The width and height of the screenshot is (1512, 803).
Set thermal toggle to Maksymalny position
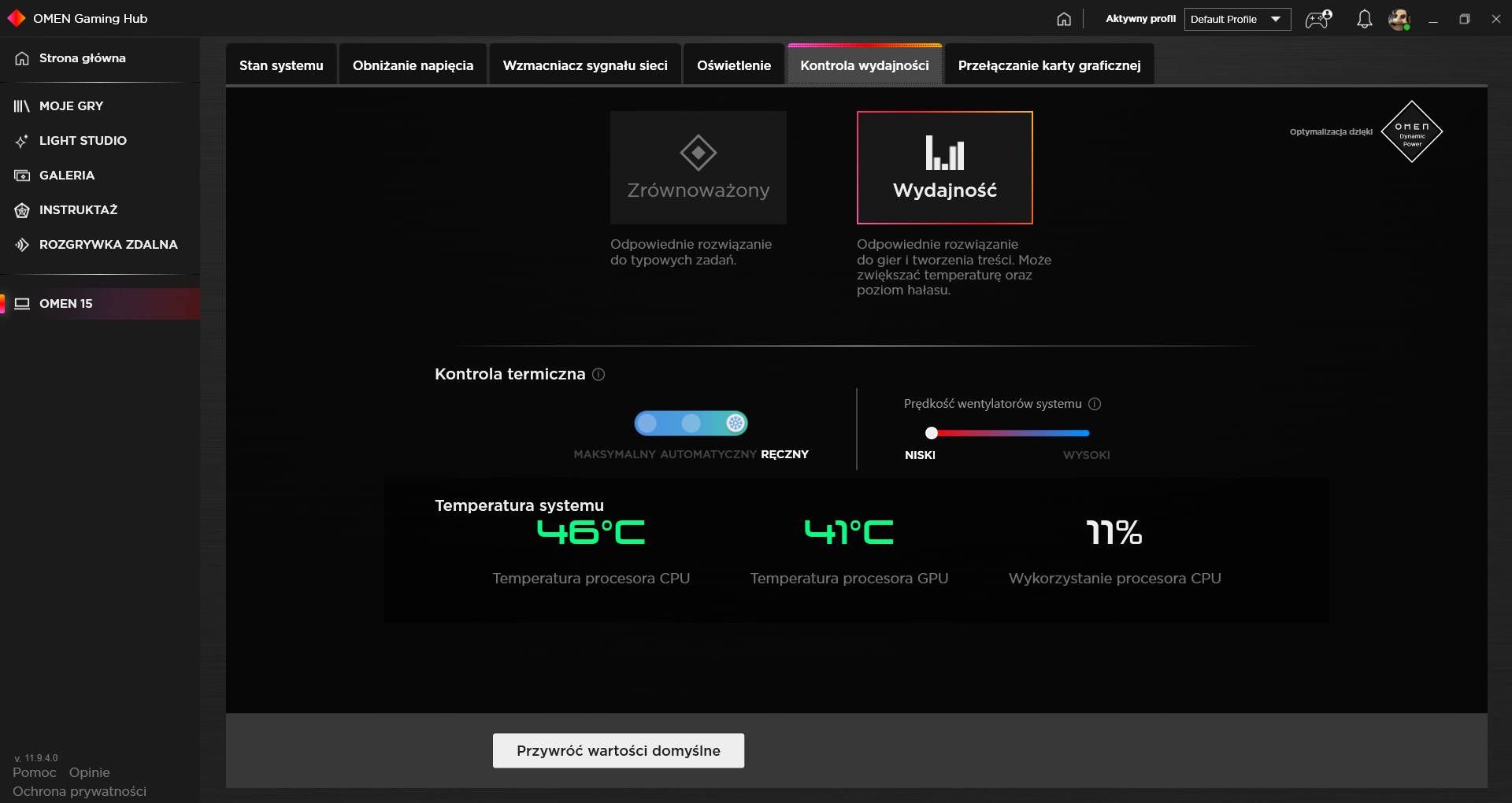(647, 424)
